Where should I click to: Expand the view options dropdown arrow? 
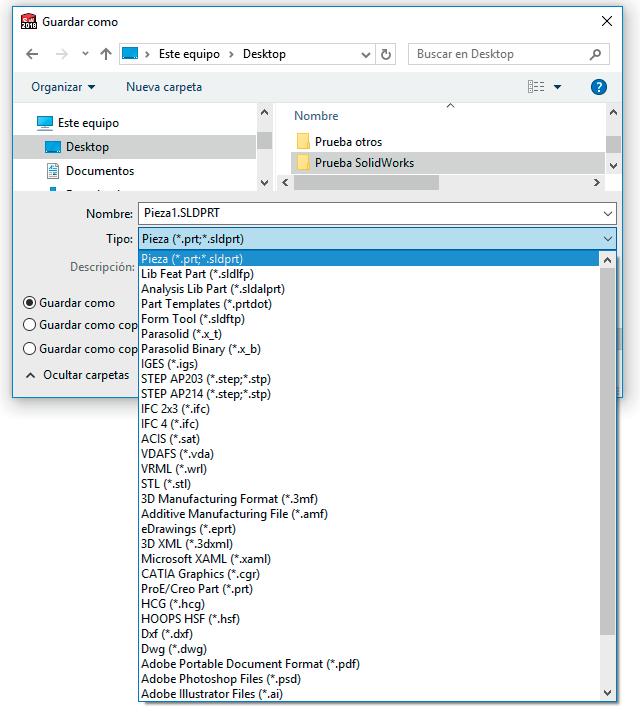[557, 87]
